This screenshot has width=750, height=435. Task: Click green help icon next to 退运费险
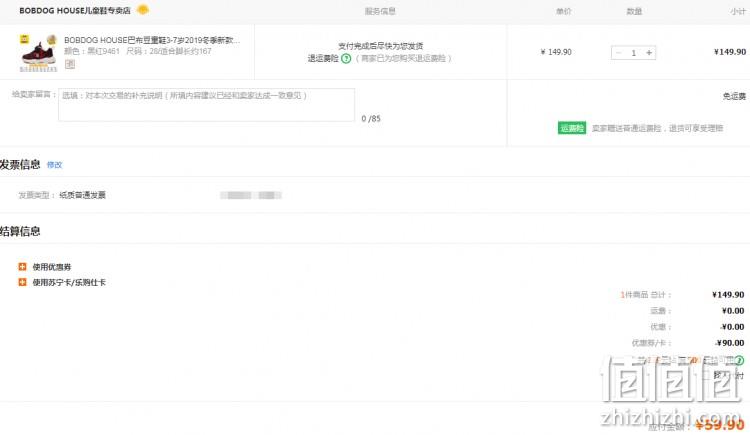point(346,58)
